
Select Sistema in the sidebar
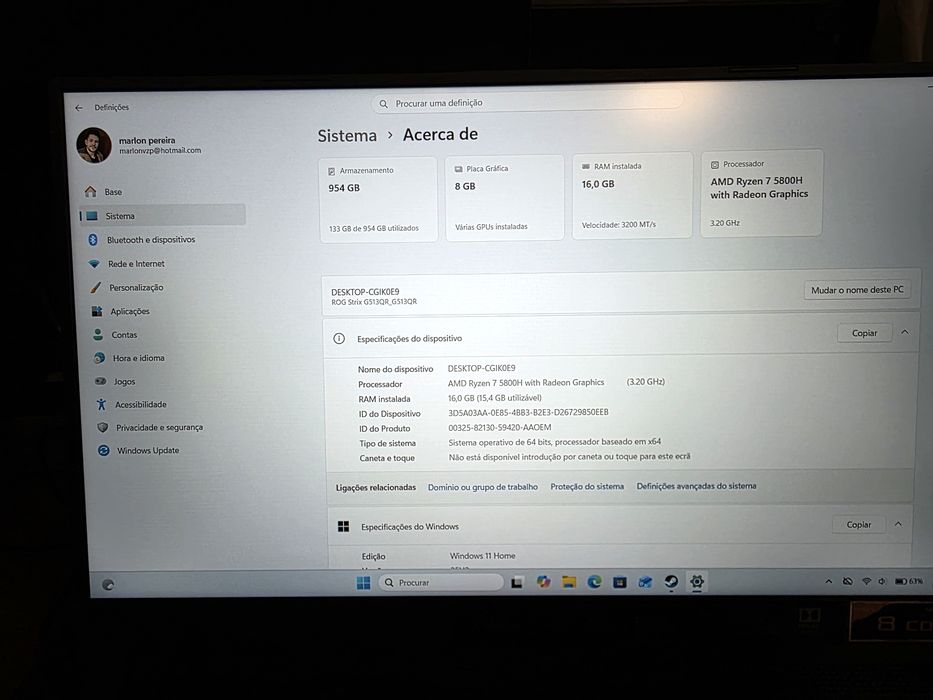(x=162, y=215)
